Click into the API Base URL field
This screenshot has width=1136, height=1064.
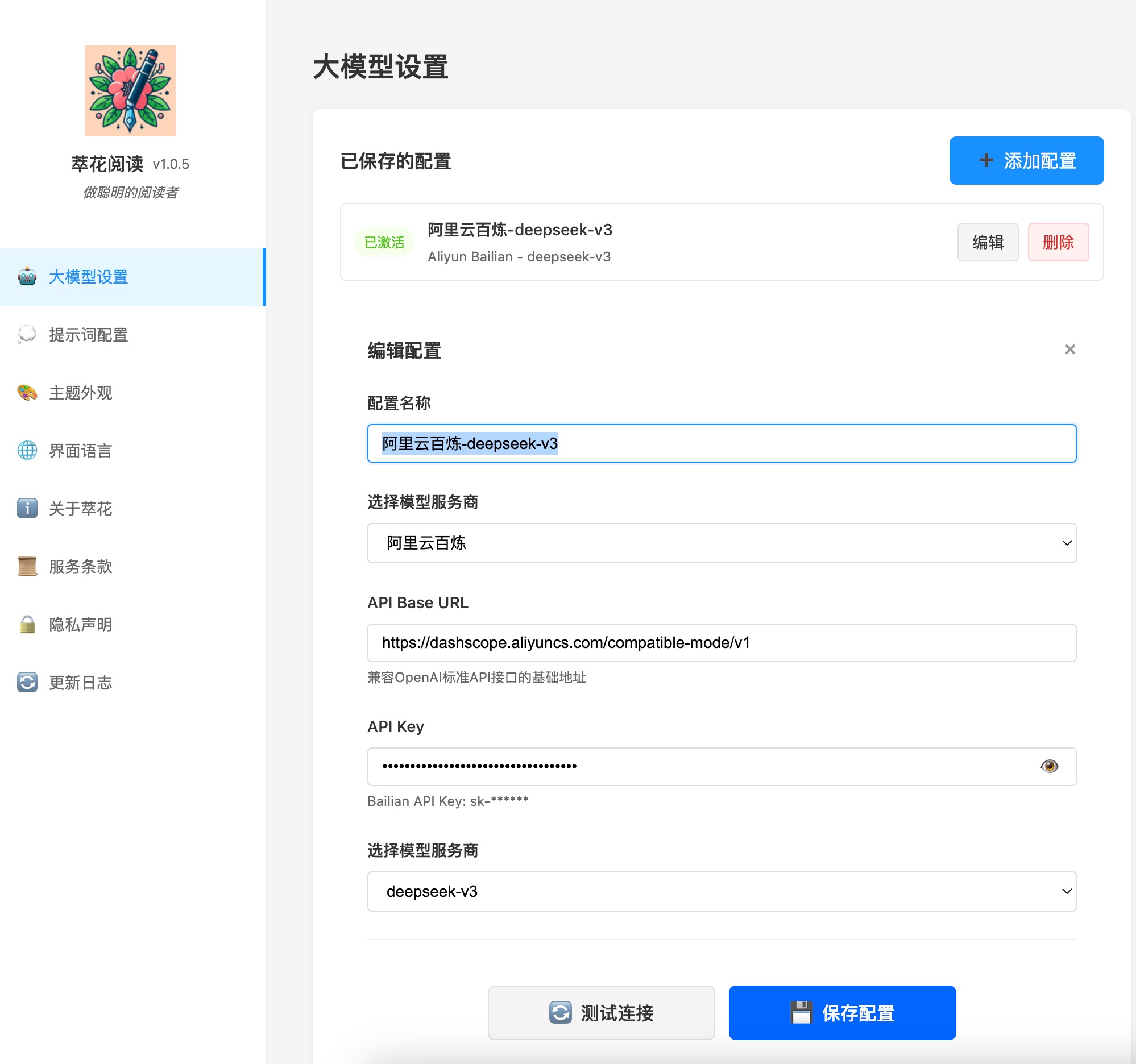[x=721, y=642]
